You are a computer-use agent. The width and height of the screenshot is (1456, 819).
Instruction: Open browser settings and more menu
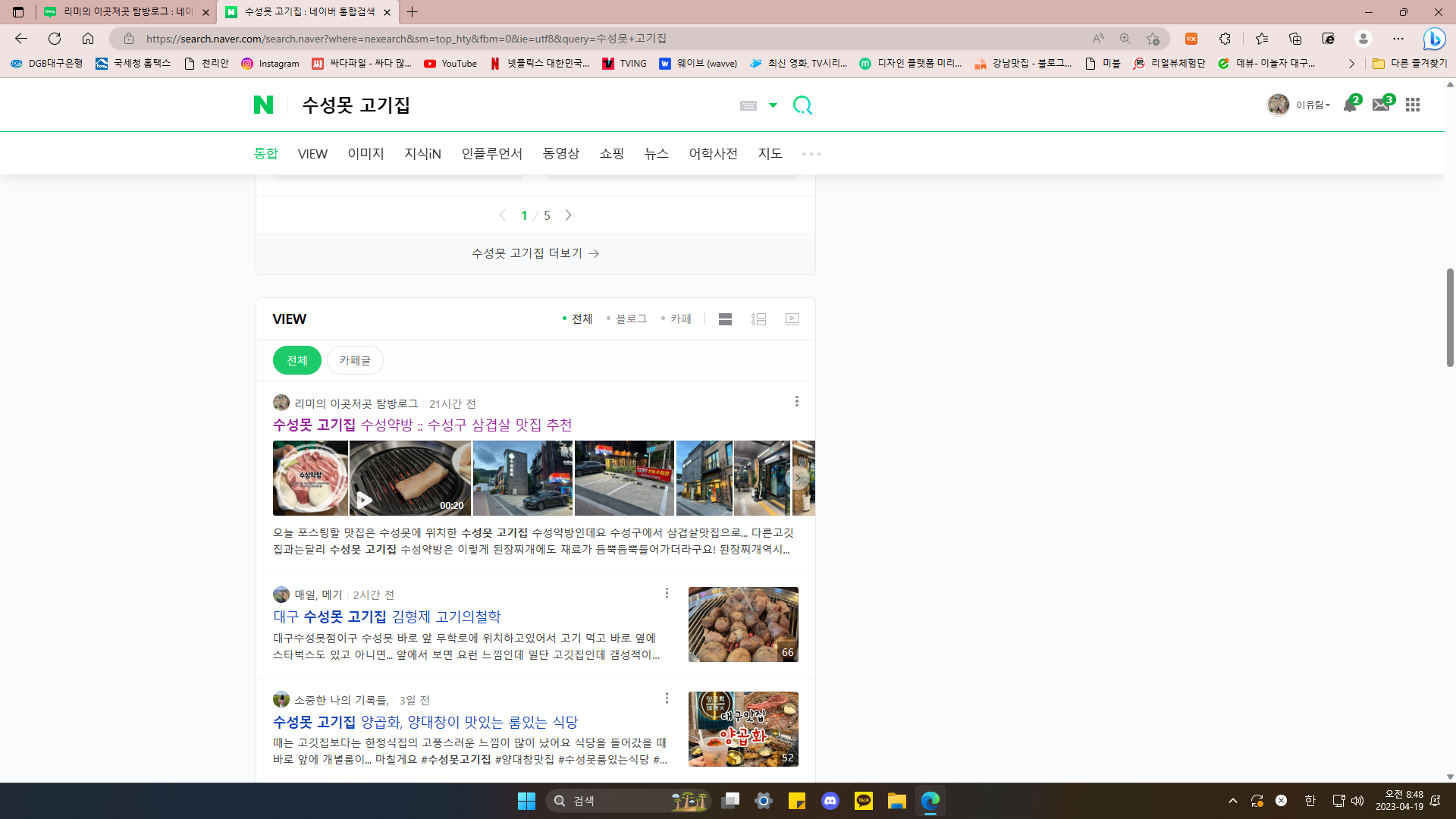[1398, 39]
